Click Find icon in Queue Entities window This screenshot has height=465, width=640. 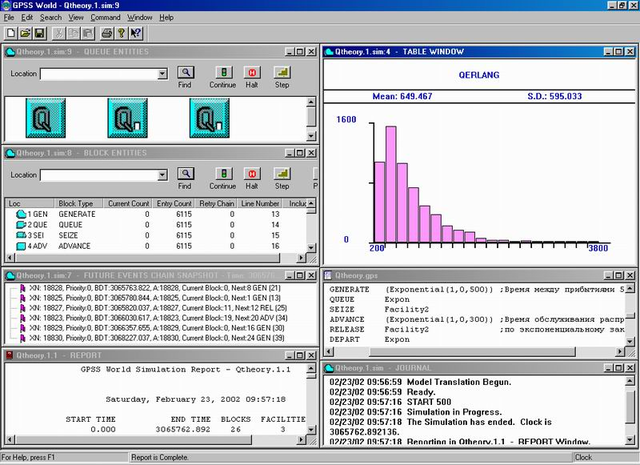(185, 73)
